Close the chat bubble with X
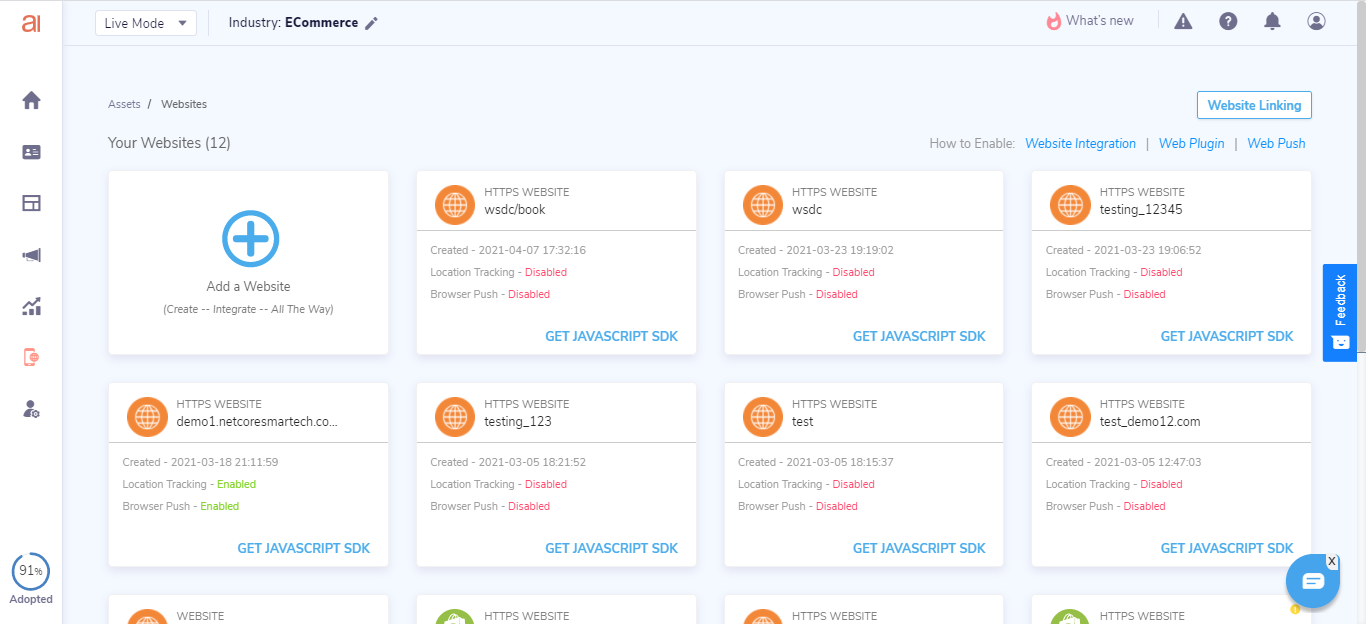Viewport: 1366px width, 624px height. [x=1332, y=561]
